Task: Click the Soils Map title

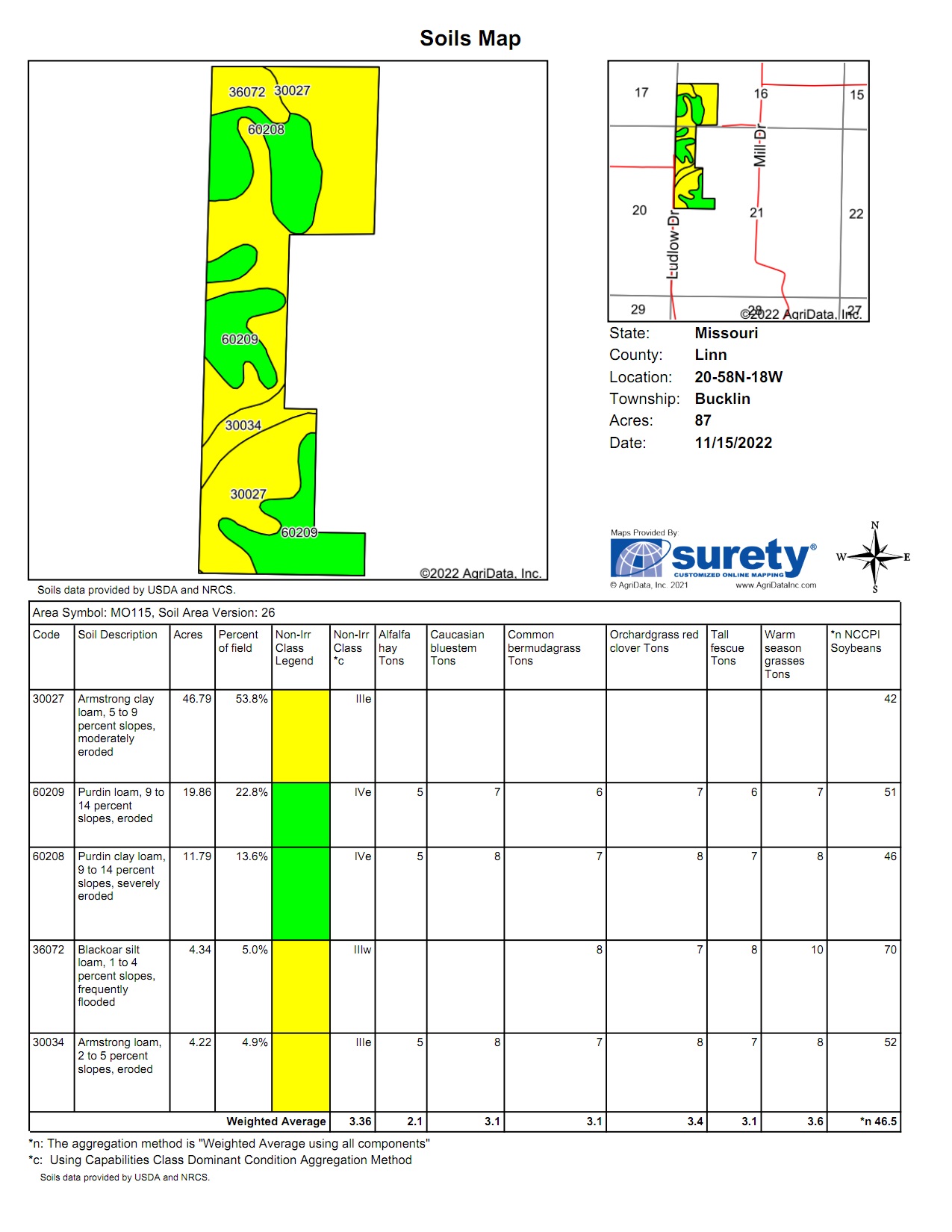Action: pos(470,38)
